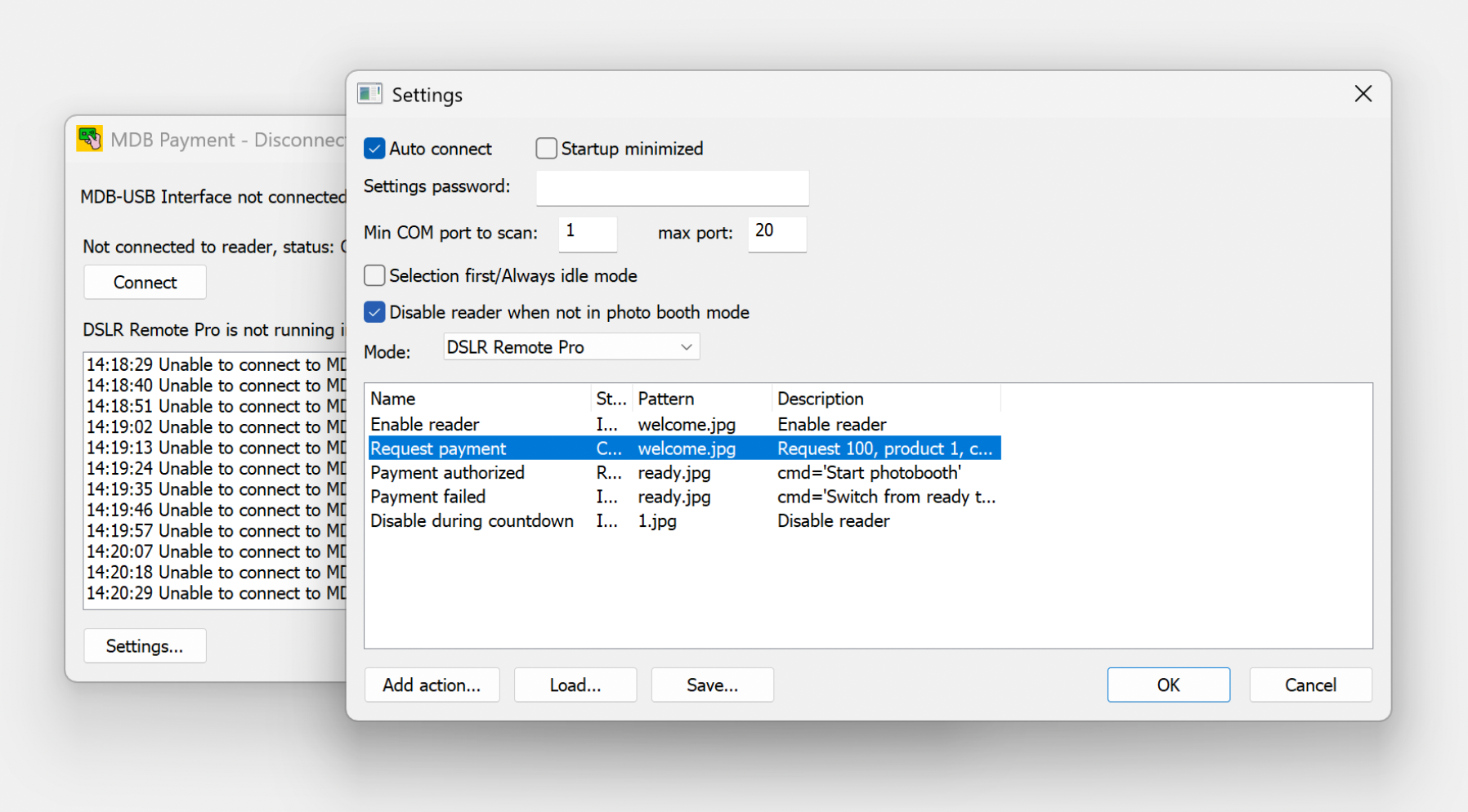The image size is (1468, 812).
Task: Click the Settings dialog title icon
Action: [x=369, y=95]
